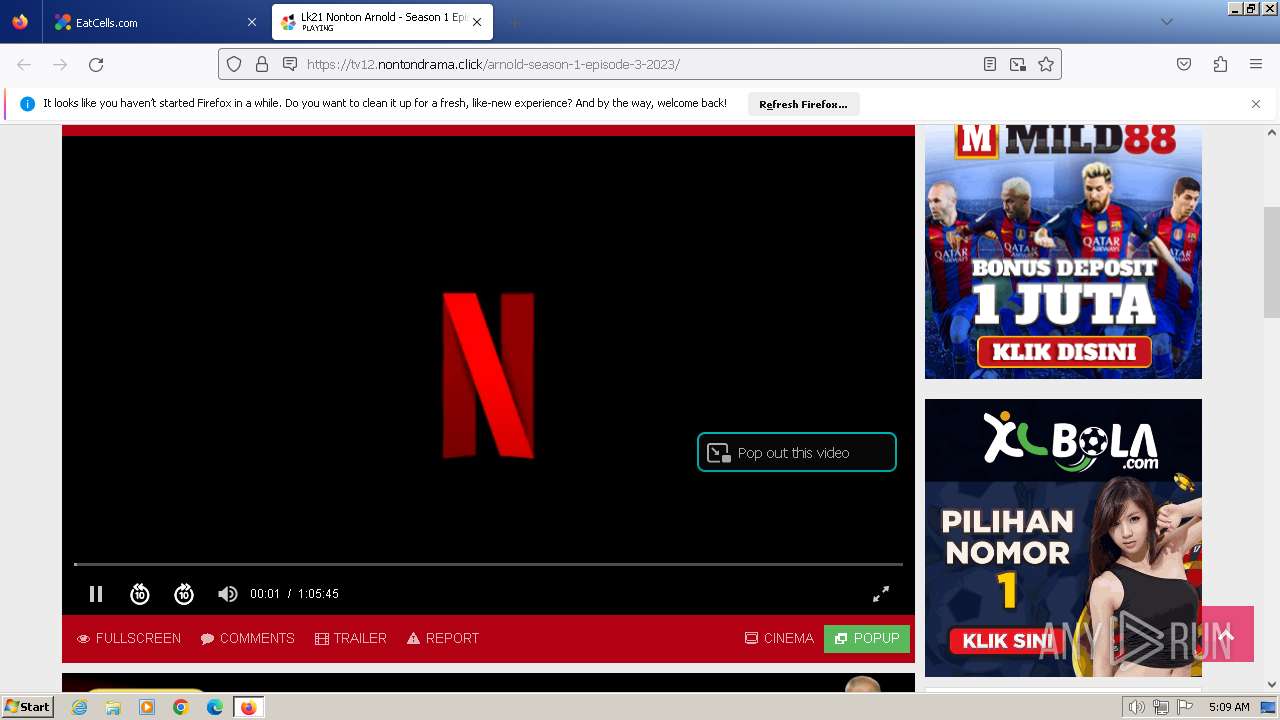The image size is (1280, 720).
Task: Open the Firefox application menu
Action: click(x=1256, y=64)
